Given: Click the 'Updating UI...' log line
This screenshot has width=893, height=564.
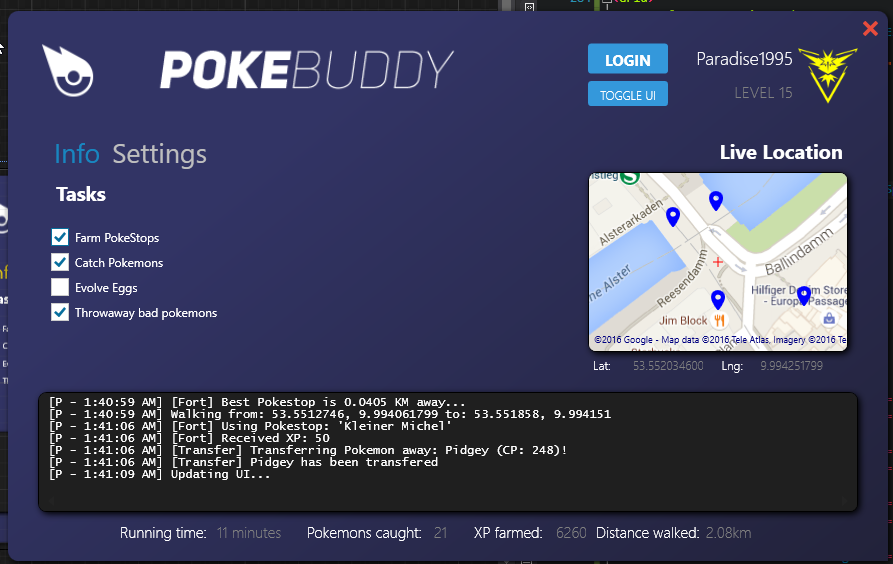Looking at the screenshot, I should (159, 474).
